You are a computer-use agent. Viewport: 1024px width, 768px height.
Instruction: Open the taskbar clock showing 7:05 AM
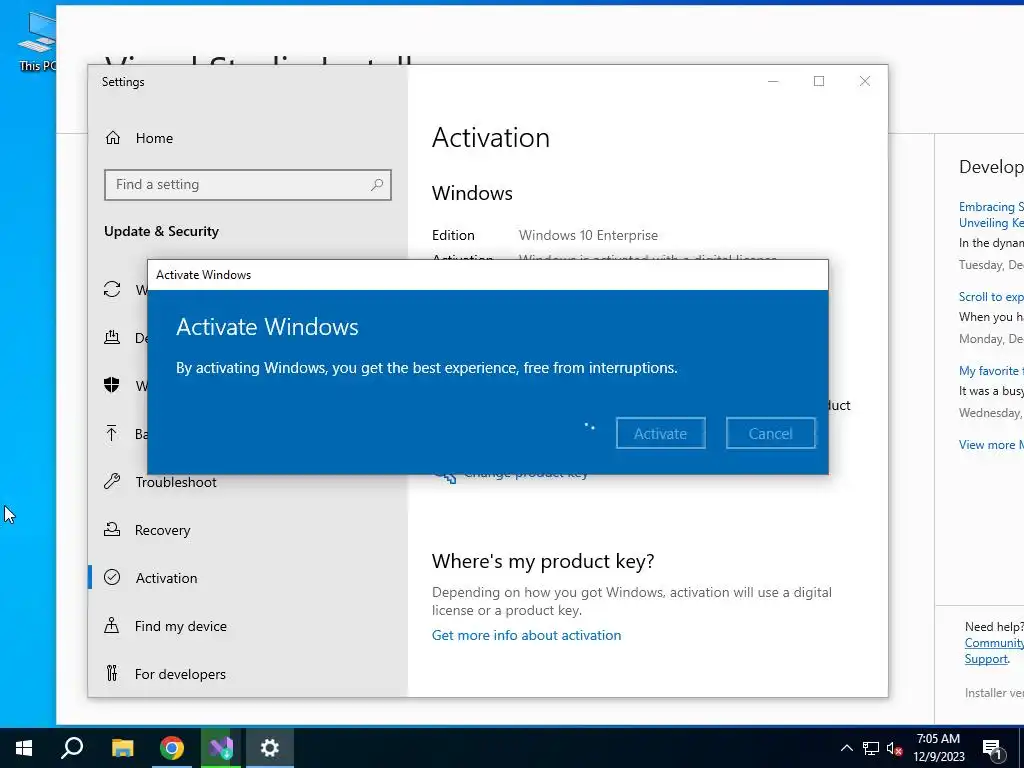pos(939,748)
